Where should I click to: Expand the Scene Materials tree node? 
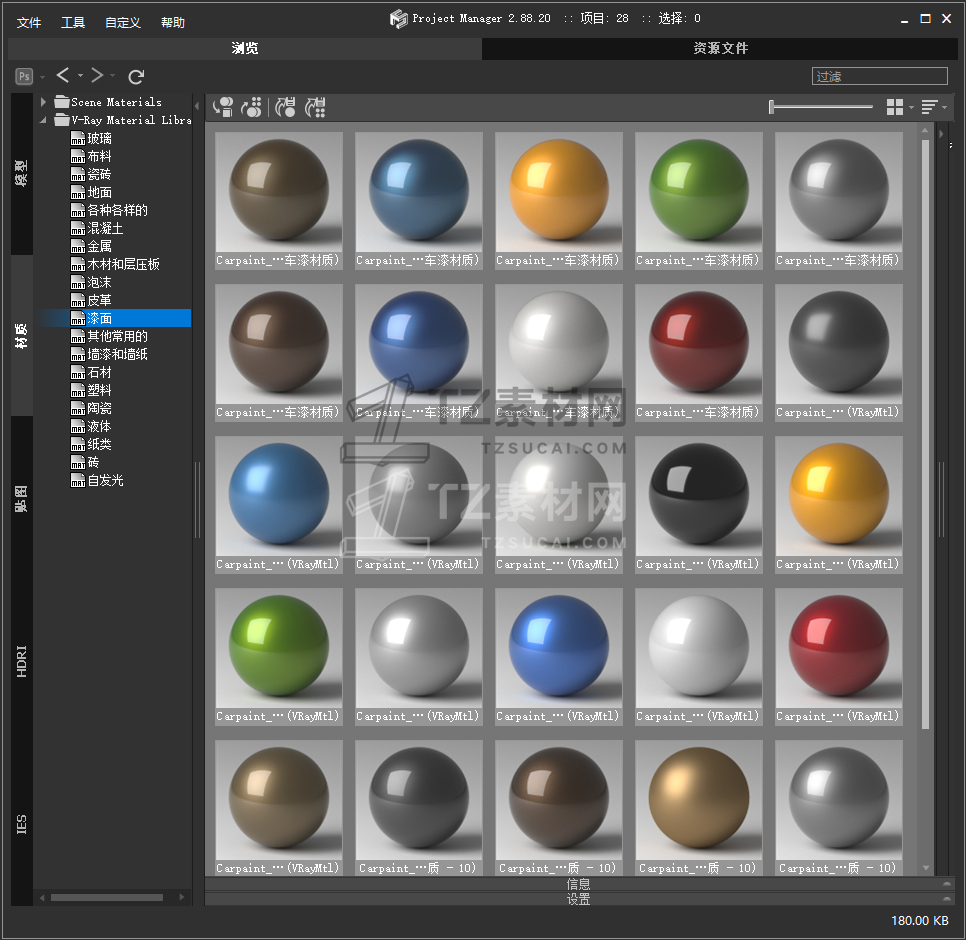point(44,102)
